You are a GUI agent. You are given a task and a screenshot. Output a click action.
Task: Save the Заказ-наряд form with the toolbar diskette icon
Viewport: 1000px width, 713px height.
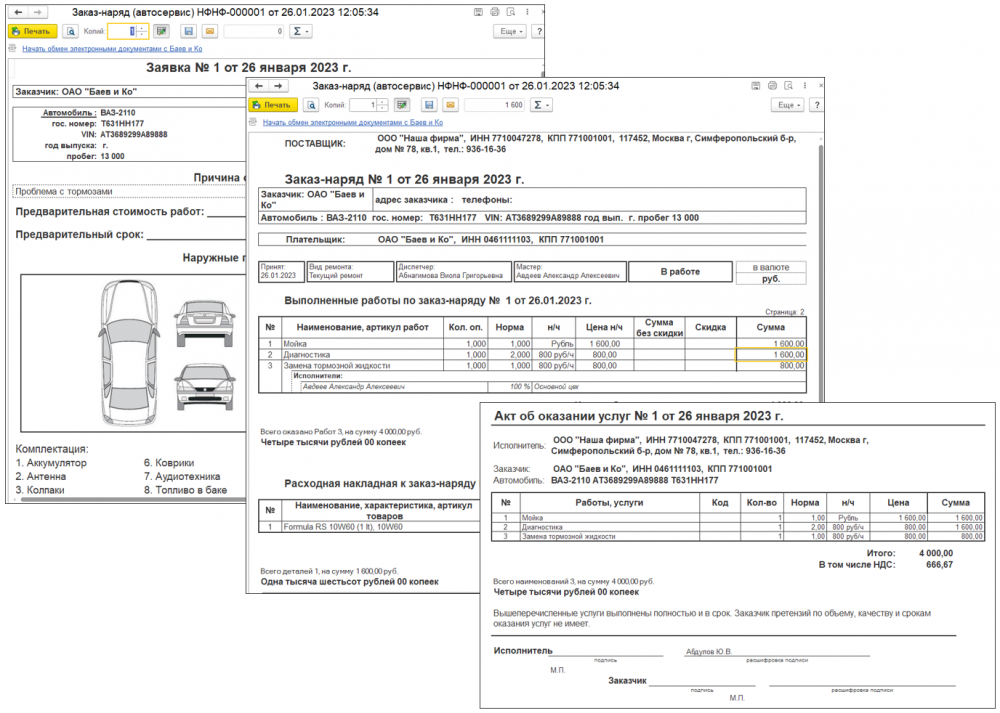coord(429,105)
